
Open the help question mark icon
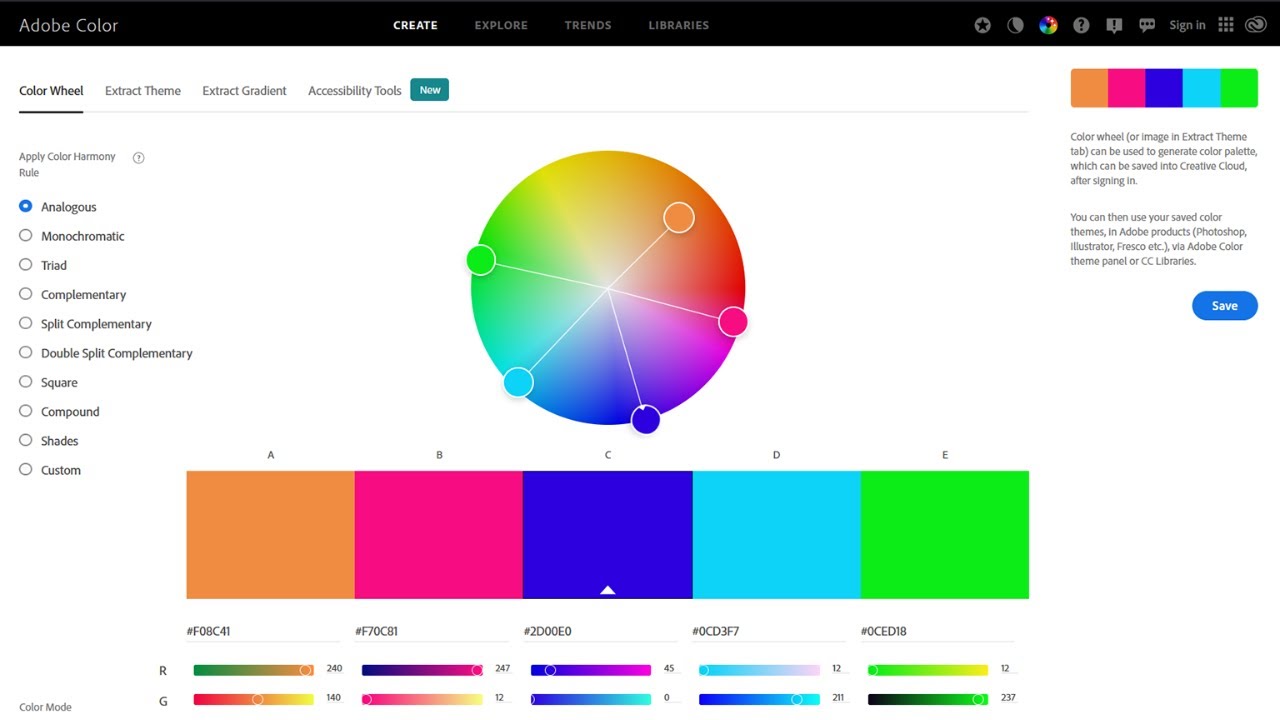(1081, 25)
